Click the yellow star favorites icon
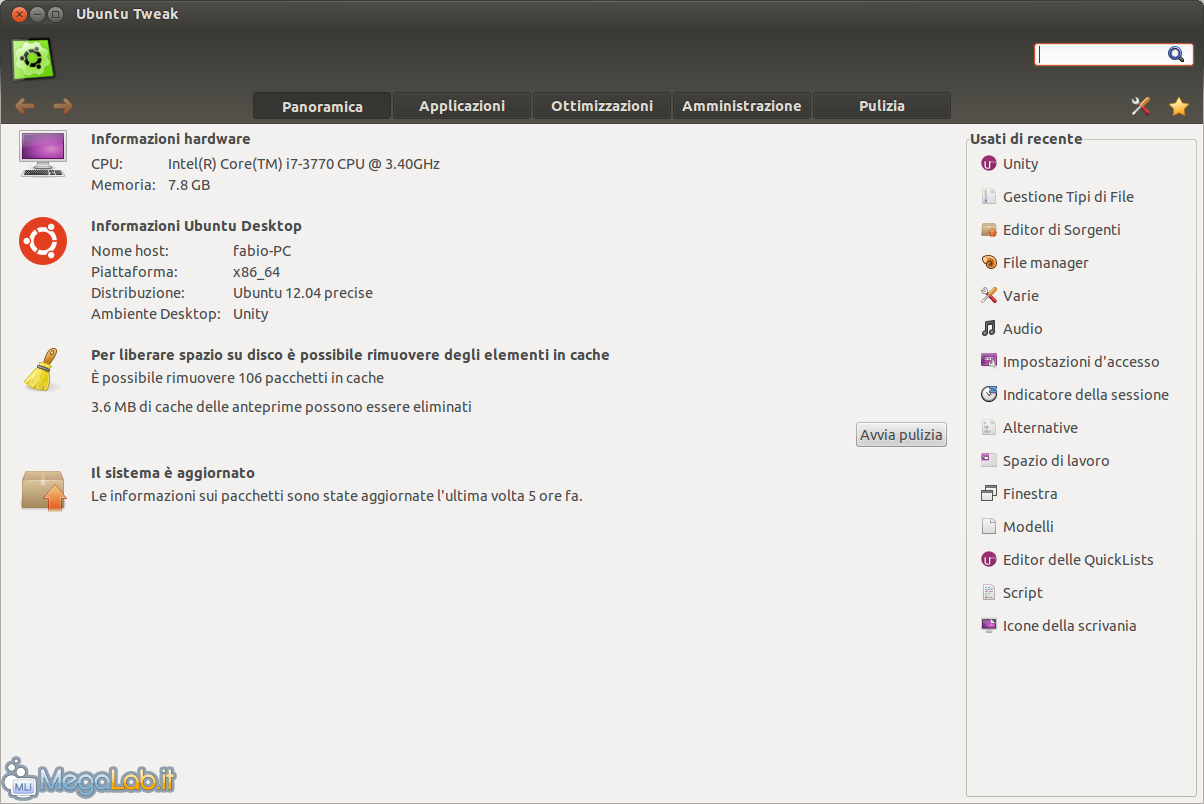Screen dimensions: 1204x804 [1179, 106]
